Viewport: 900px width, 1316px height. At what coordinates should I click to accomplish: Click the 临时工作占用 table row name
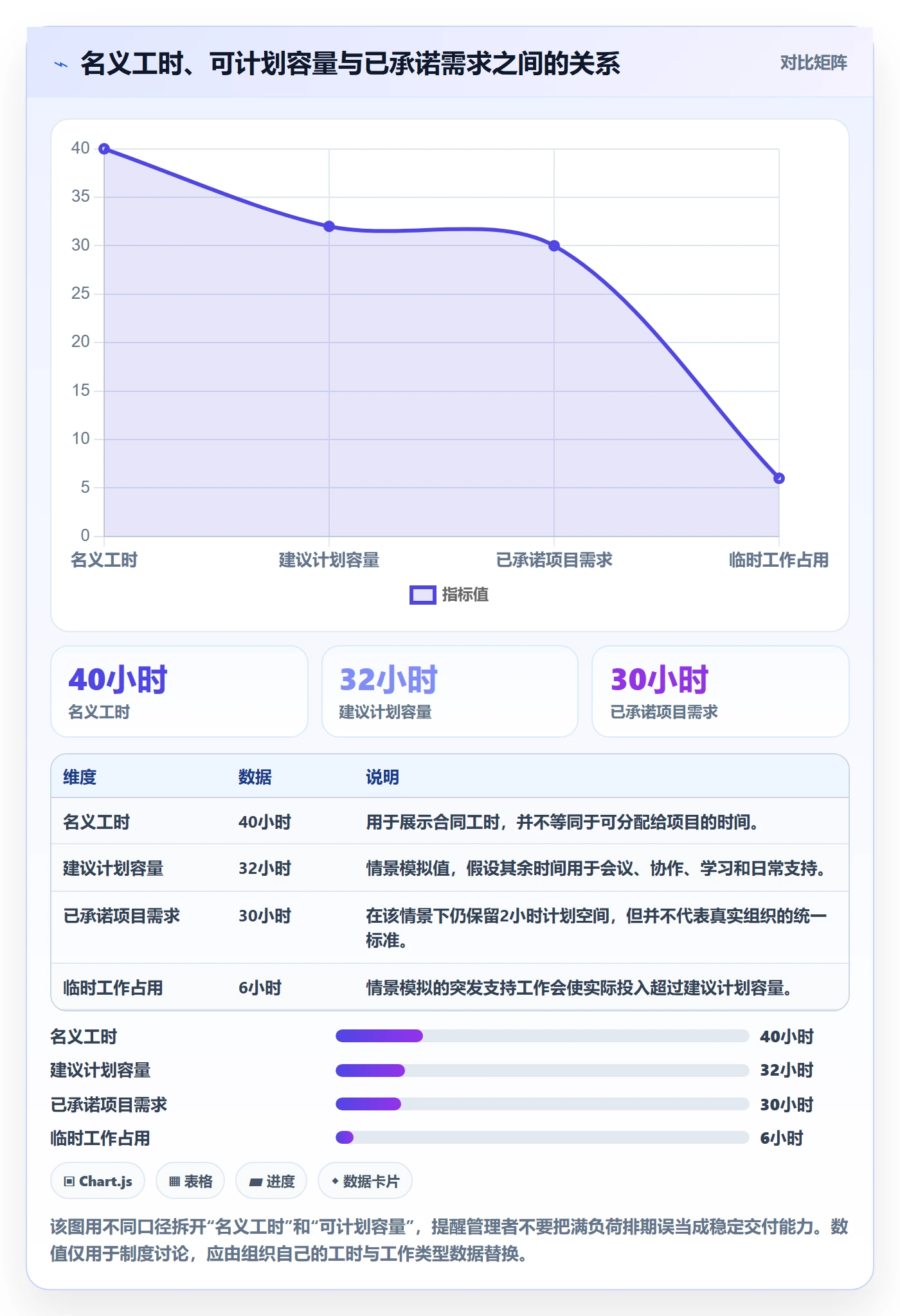tap(113, 988)
